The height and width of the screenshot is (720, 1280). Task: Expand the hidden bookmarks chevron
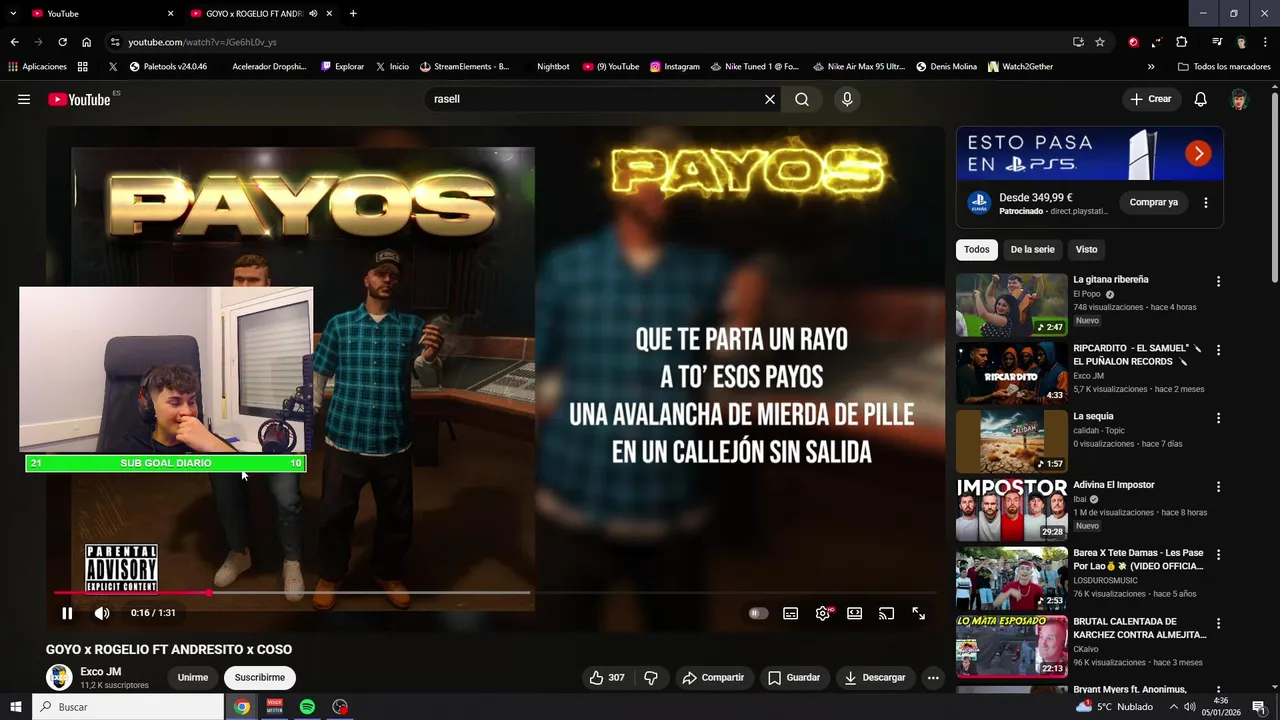[1151, 67]
